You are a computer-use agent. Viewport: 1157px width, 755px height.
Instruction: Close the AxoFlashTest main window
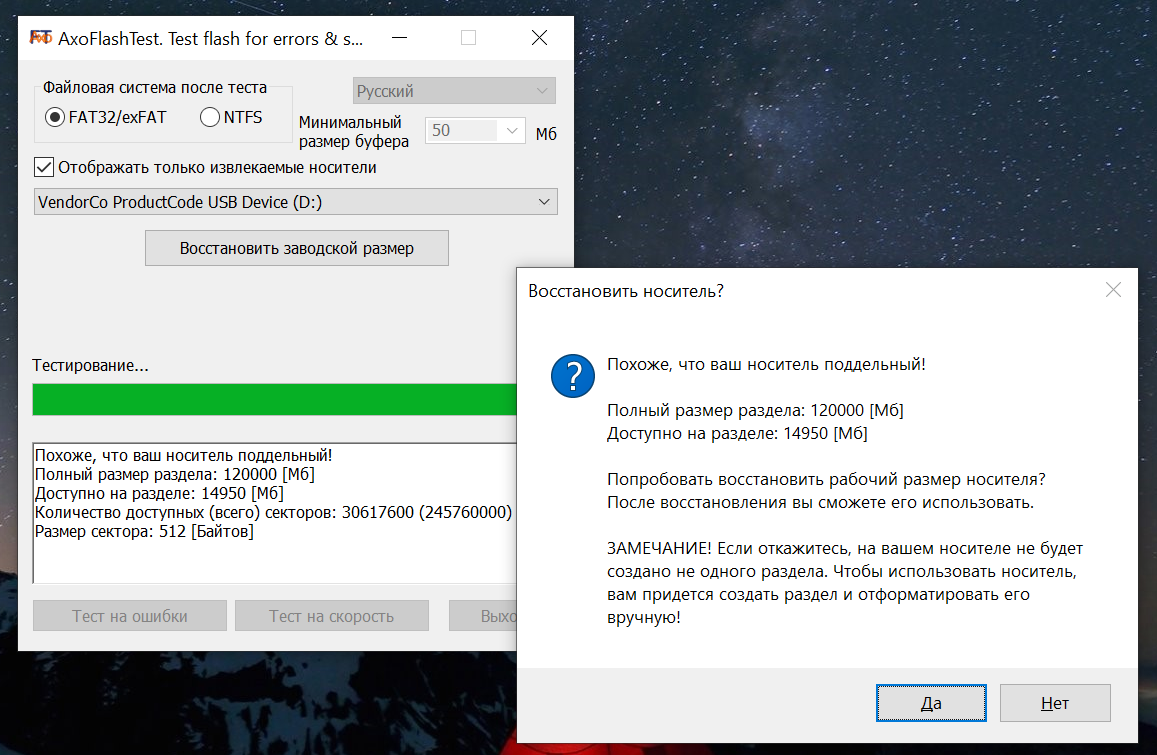coord(539,38)
